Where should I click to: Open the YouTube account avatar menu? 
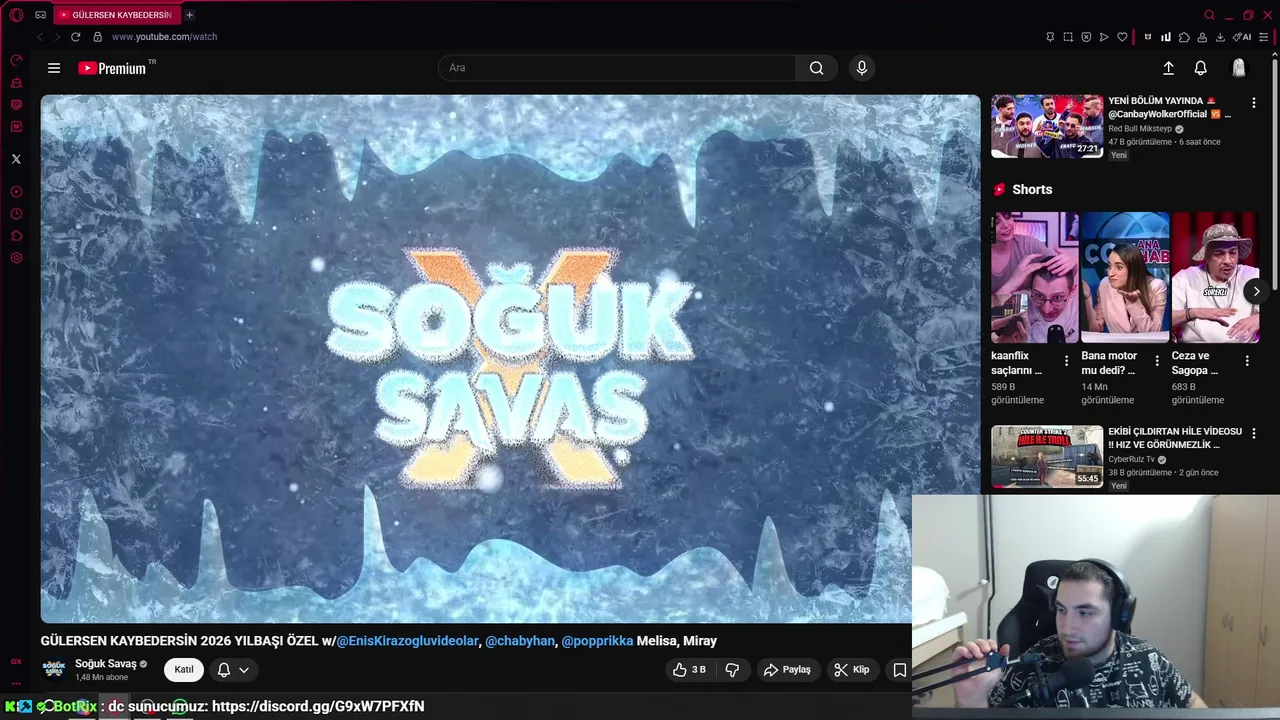(x=1239, y=68)
